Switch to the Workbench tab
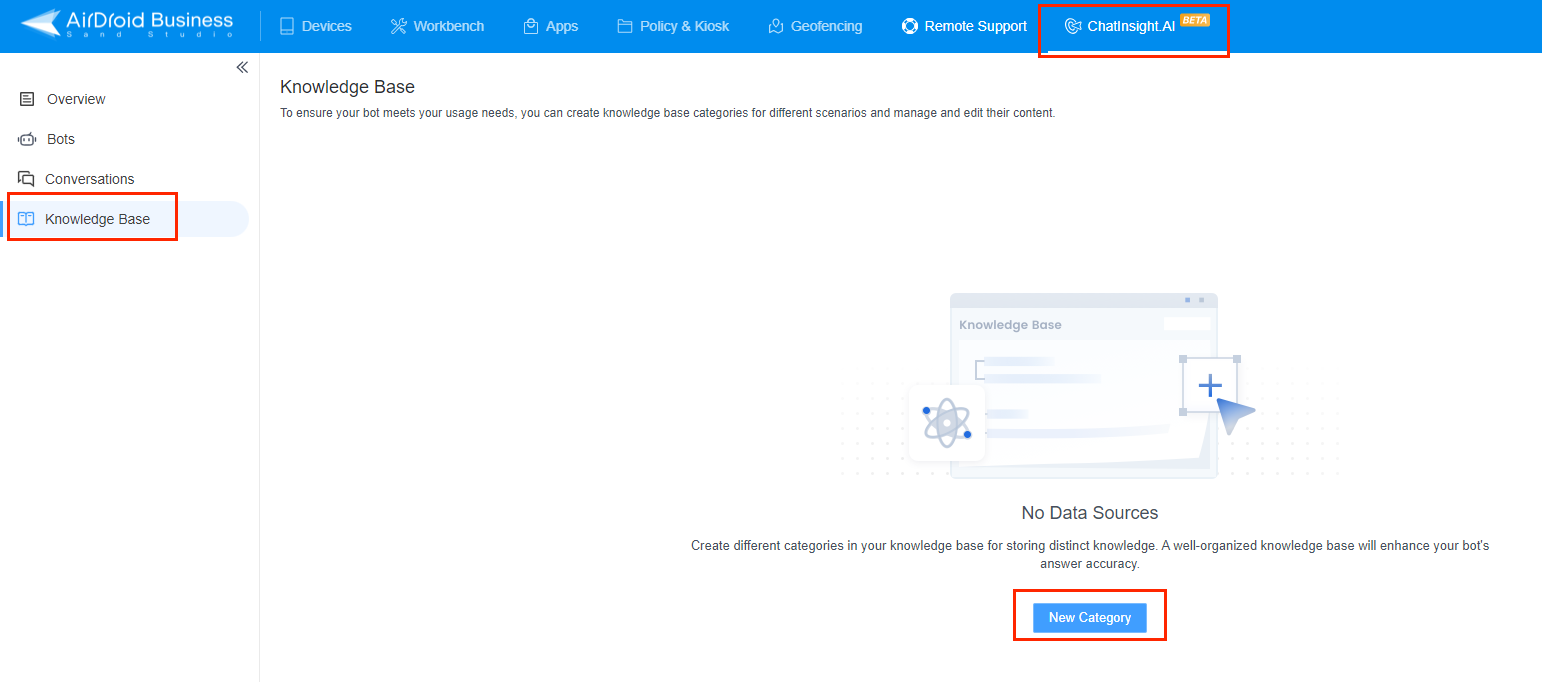 437,26
